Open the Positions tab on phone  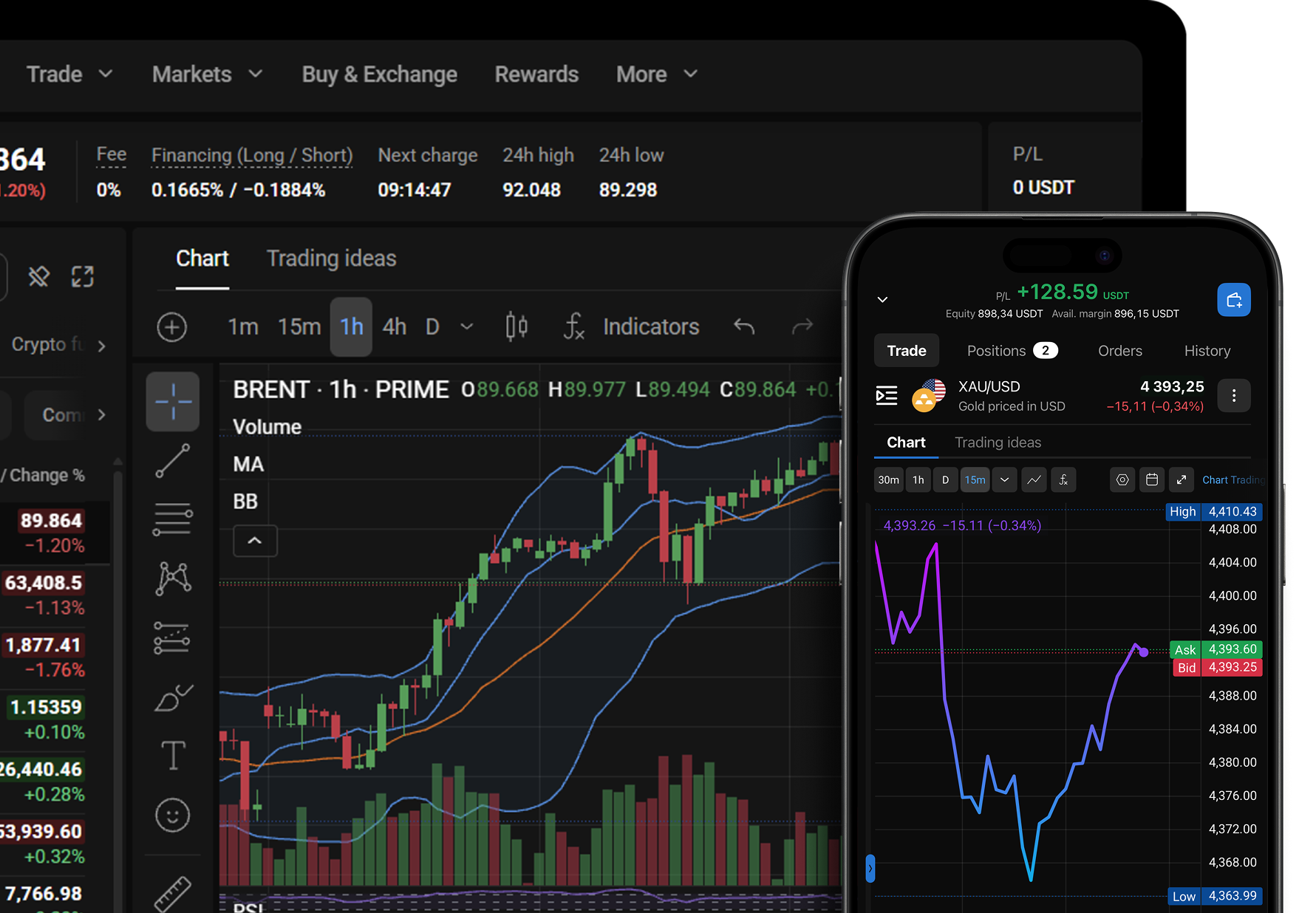(x=1012, y=351)
